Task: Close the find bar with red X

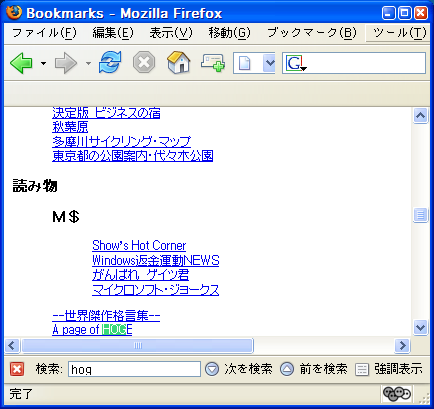Action: 17,369
